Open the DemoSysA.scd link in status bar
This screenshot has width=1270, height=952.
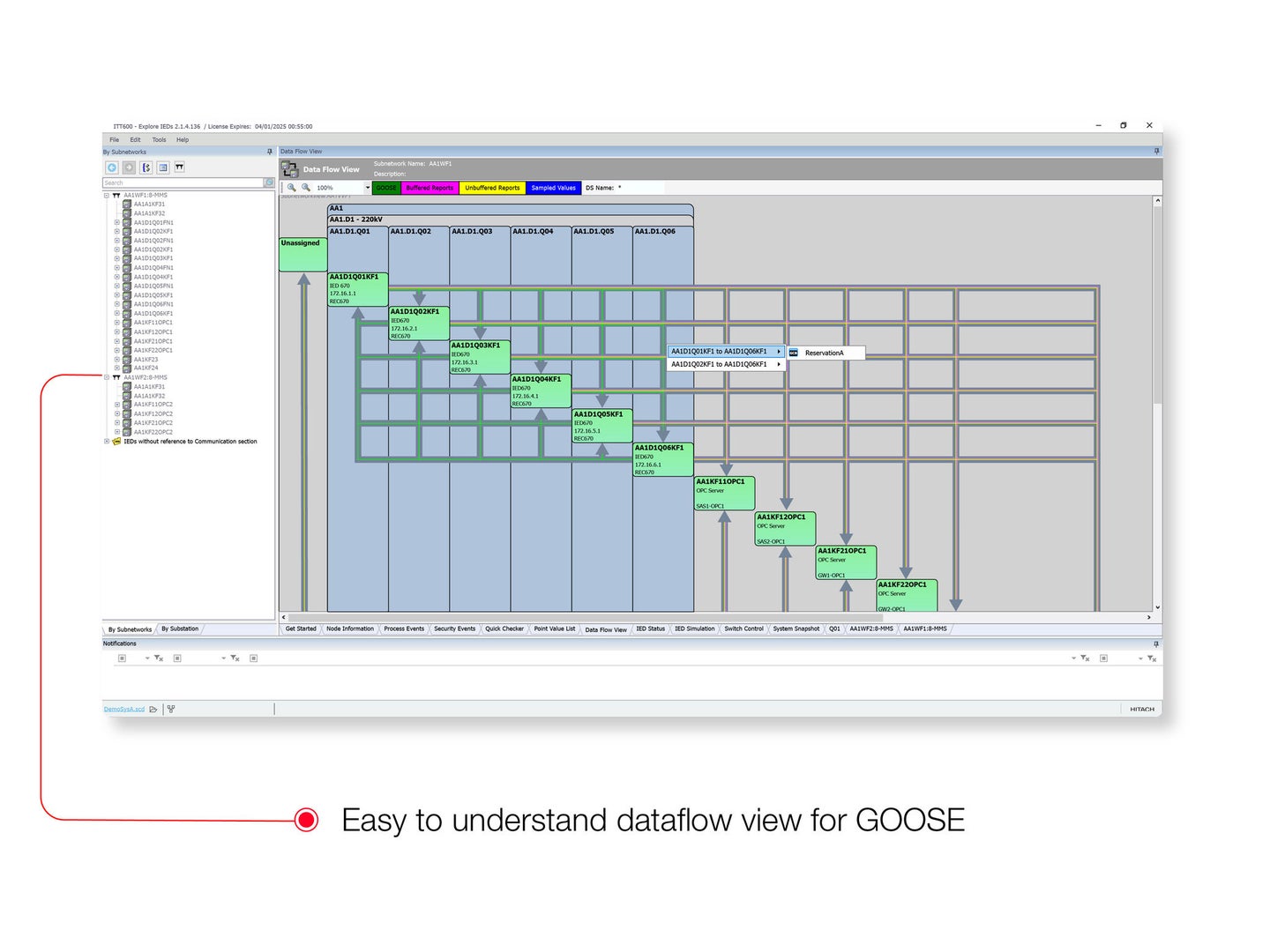(x=123, y=709)
